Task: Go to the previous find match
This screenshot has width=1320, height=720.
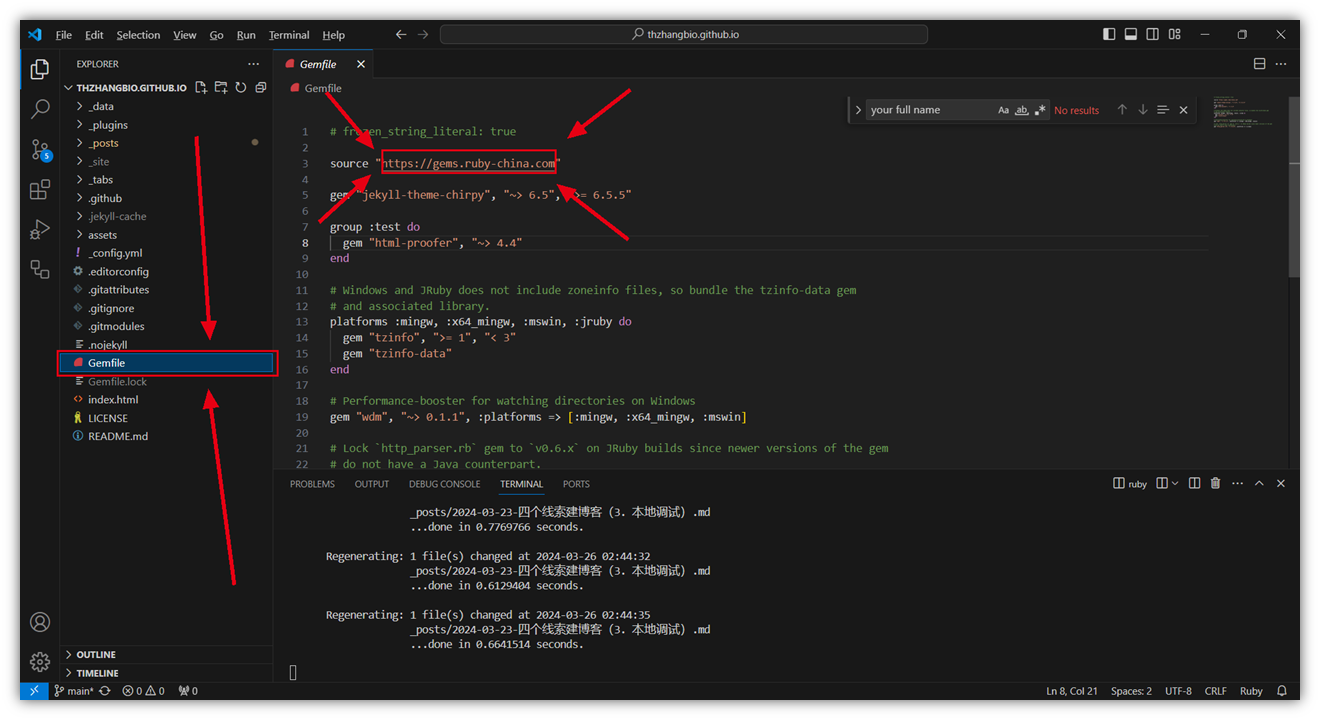Action: pos(1122,110)
